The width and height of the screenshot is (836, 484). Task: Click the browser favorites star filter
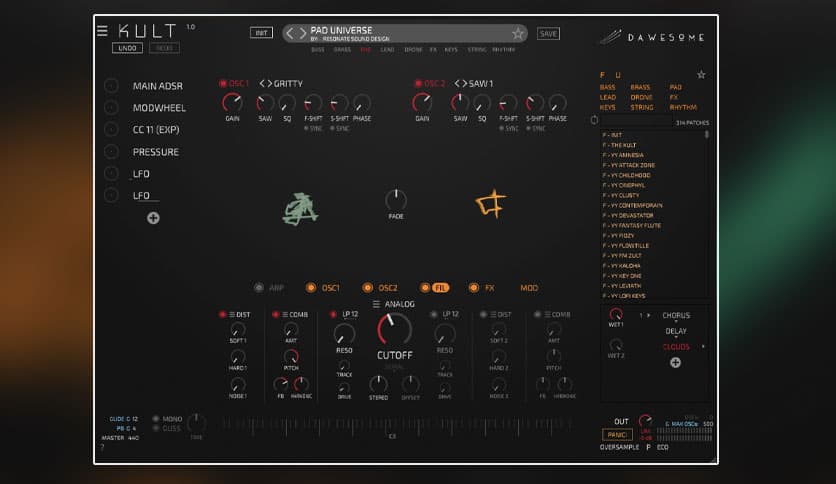coord(701,75)
